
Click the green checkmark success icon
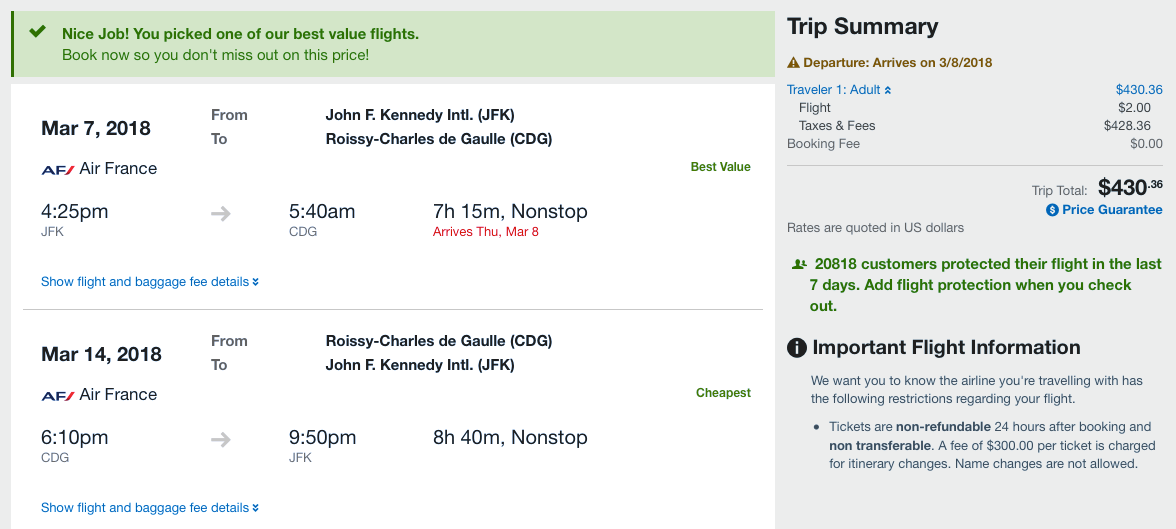38,32
